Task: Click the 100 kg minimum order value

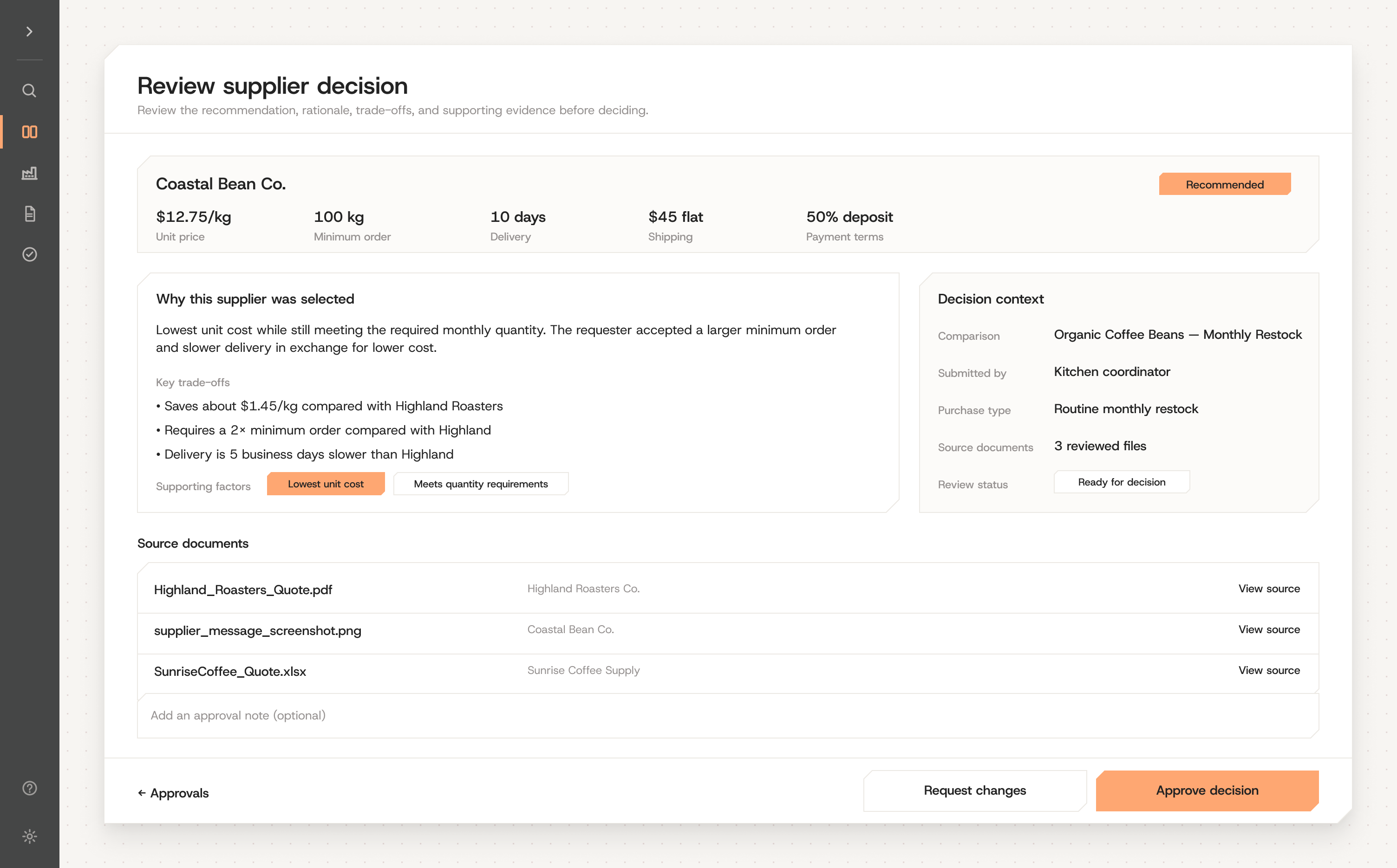Action: 339,217
